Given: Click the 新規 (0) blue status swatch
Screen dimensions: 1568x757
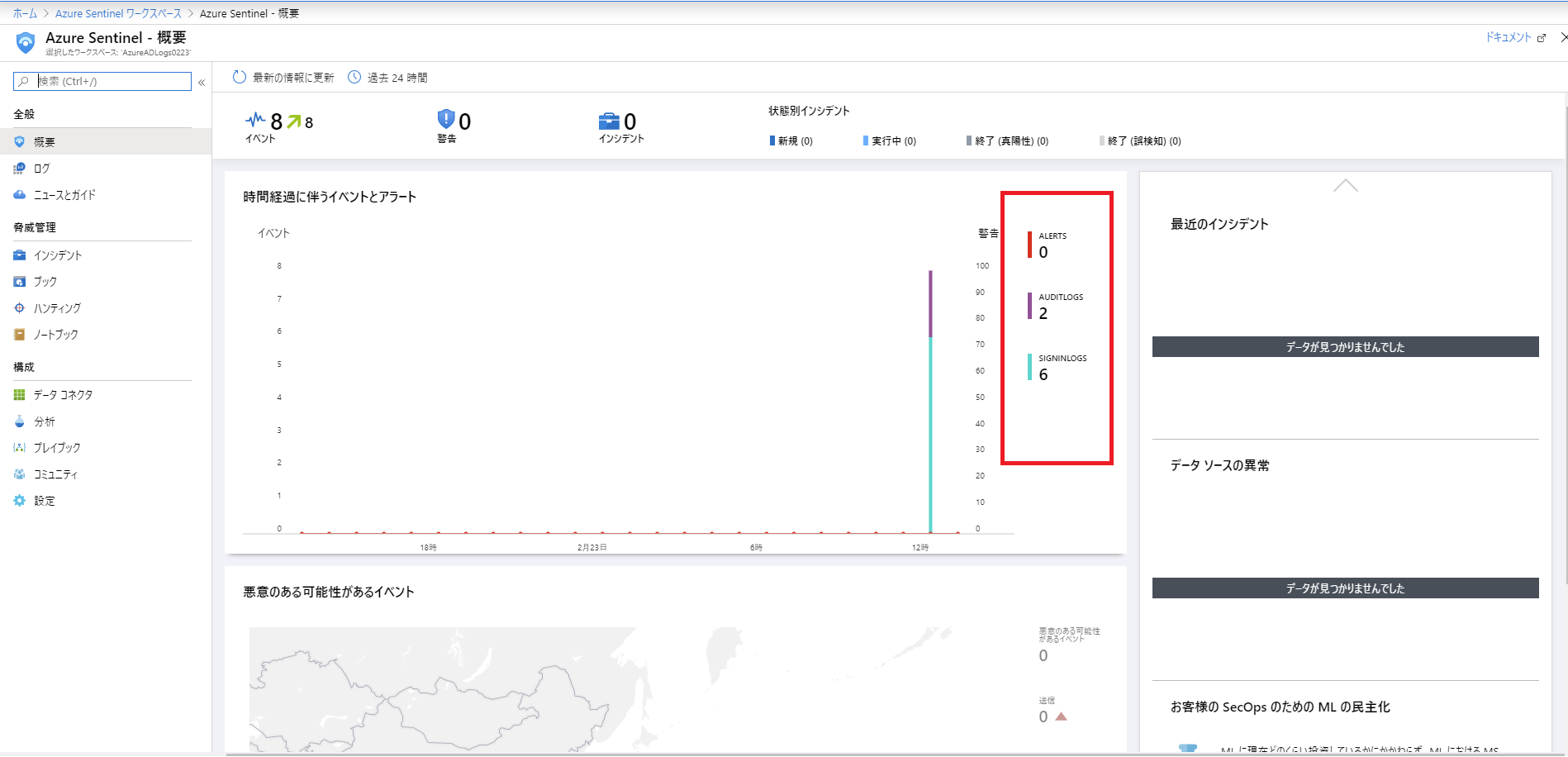Looking at the screenshot, I should point(772,140).
